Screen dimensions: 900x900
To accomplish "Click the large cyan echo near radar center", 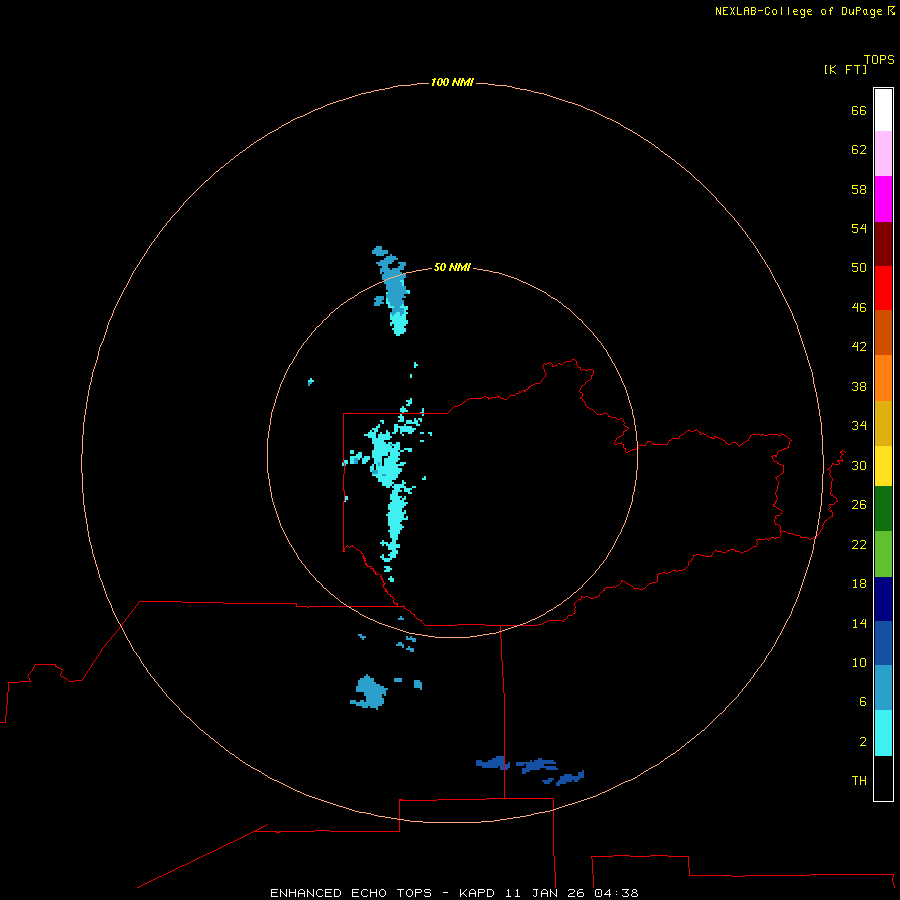I will pyautogui.click(x=388, y=459).
